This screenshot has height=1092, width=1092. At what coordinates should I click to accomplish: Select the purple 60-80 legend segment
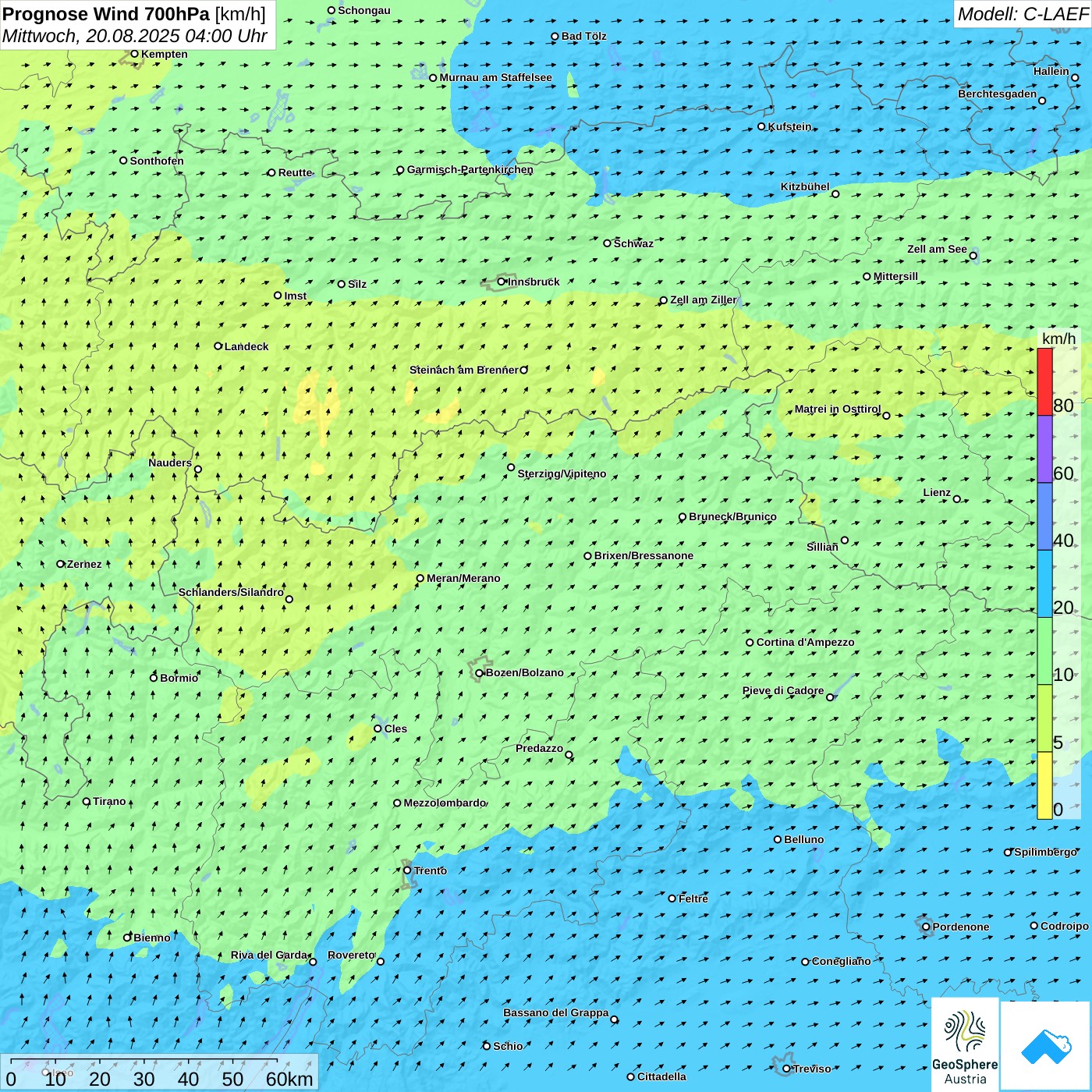click(x=1044, y=448)
